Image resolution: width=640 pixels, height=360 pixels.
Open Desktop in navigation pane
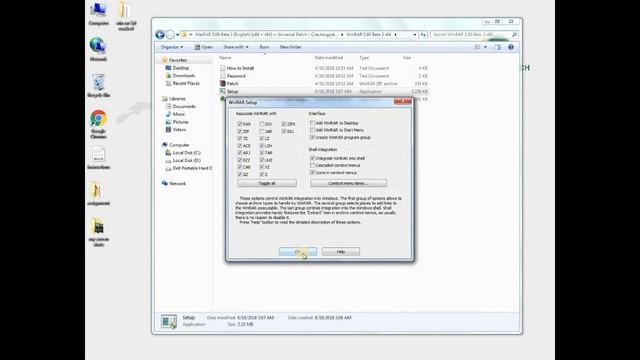point(180,68)
